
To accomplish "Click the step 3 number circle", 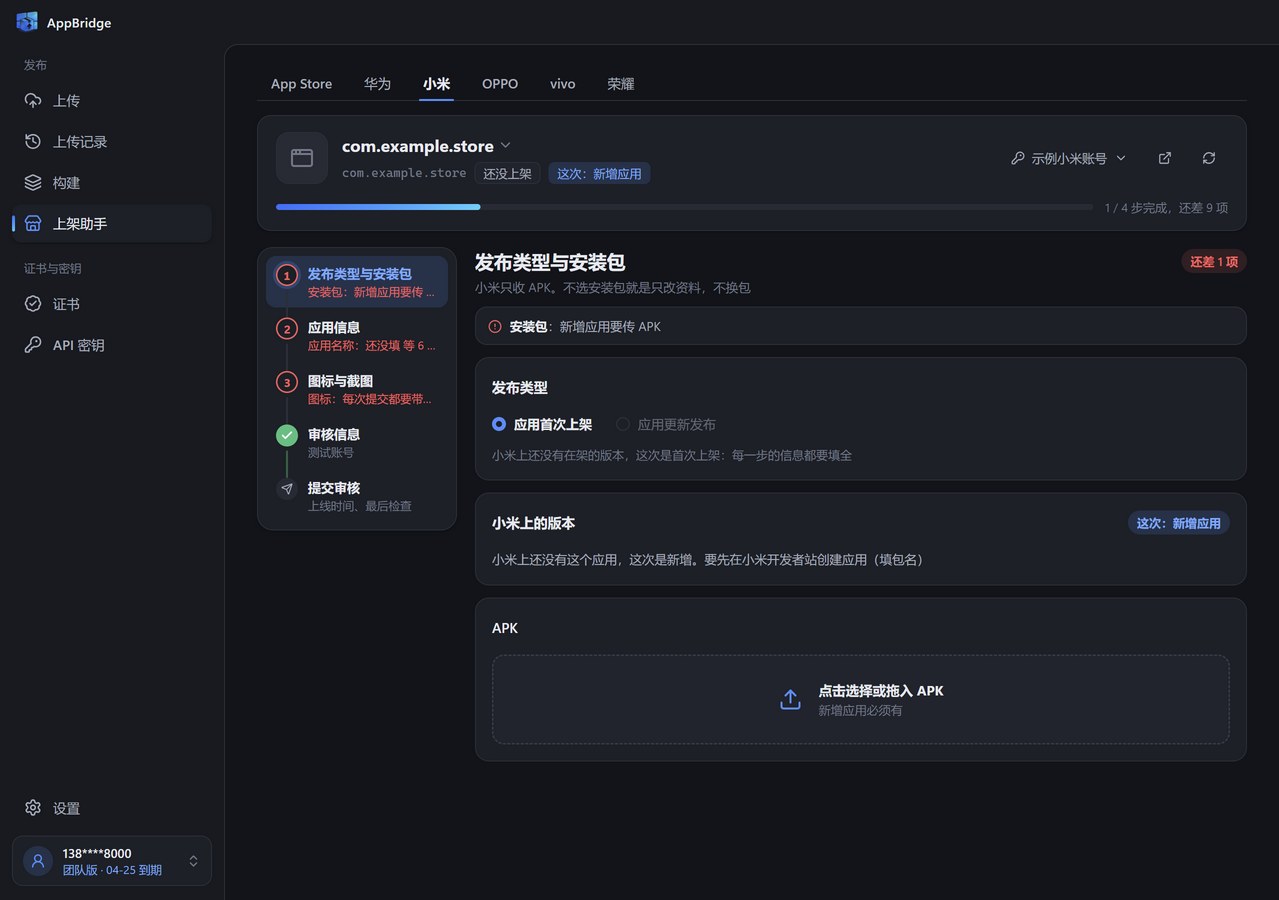I will (x=287, y=382).
